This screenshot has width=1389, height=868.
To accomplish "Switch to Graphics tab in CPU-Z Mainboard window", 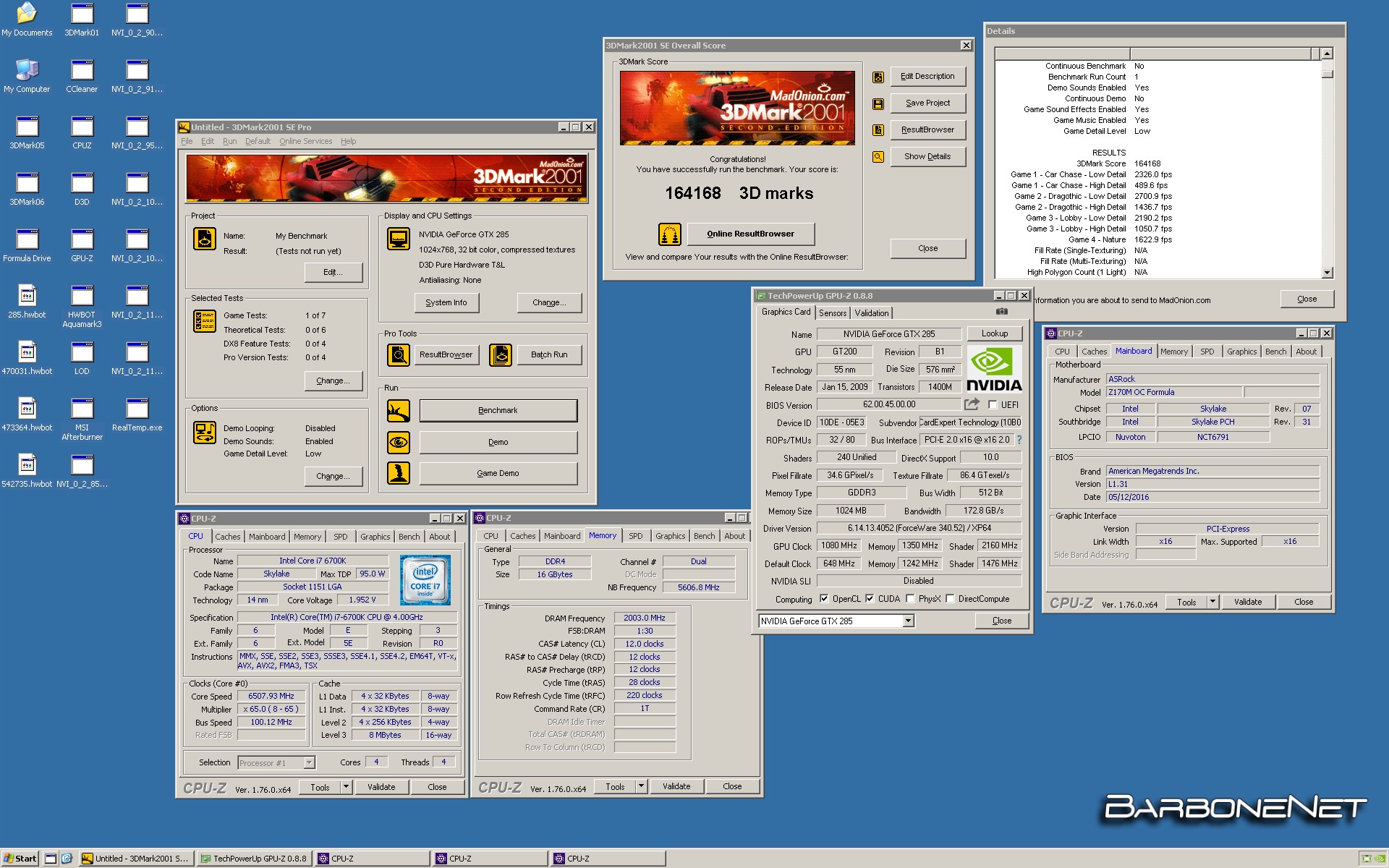I will click(x=1241, y=352).
